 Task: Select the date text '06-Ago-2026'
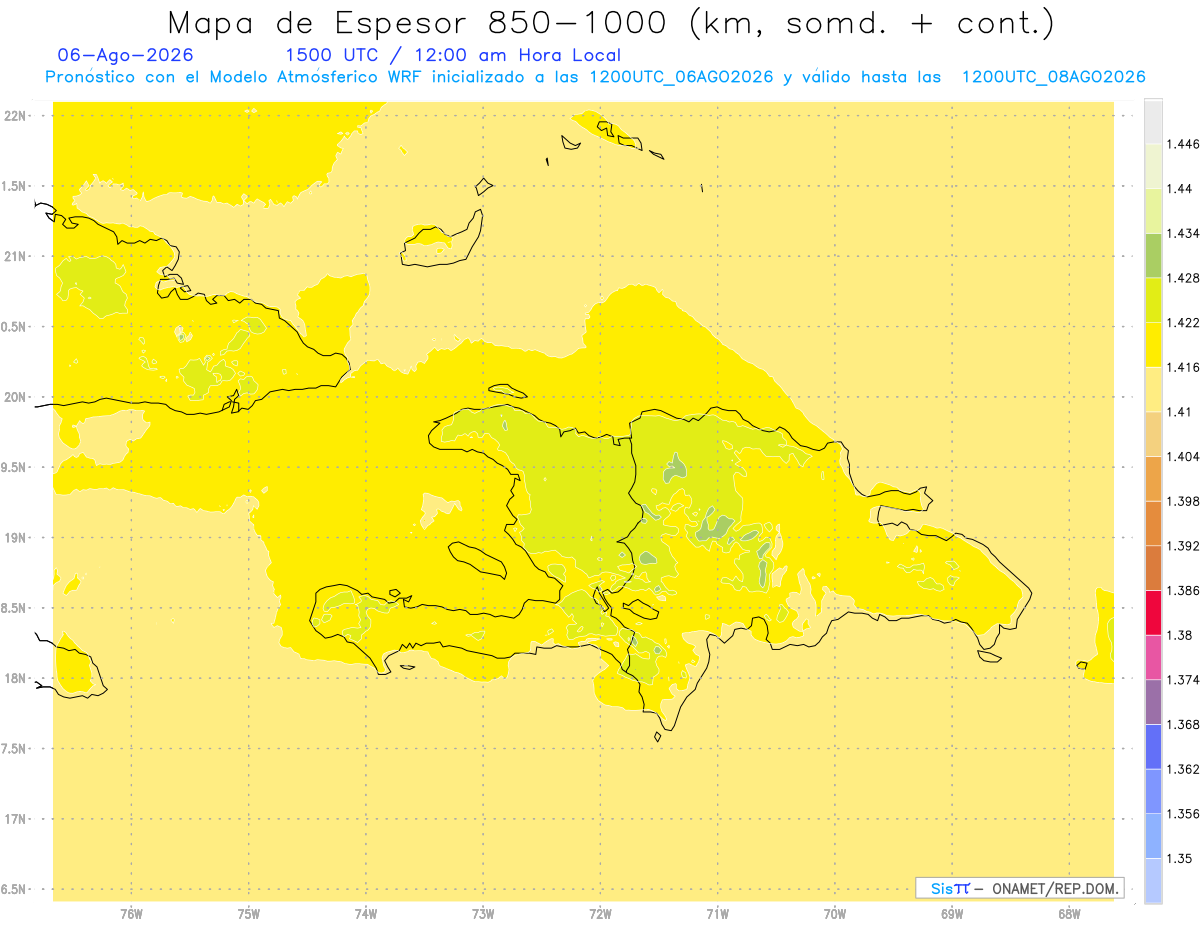[126, 55]
